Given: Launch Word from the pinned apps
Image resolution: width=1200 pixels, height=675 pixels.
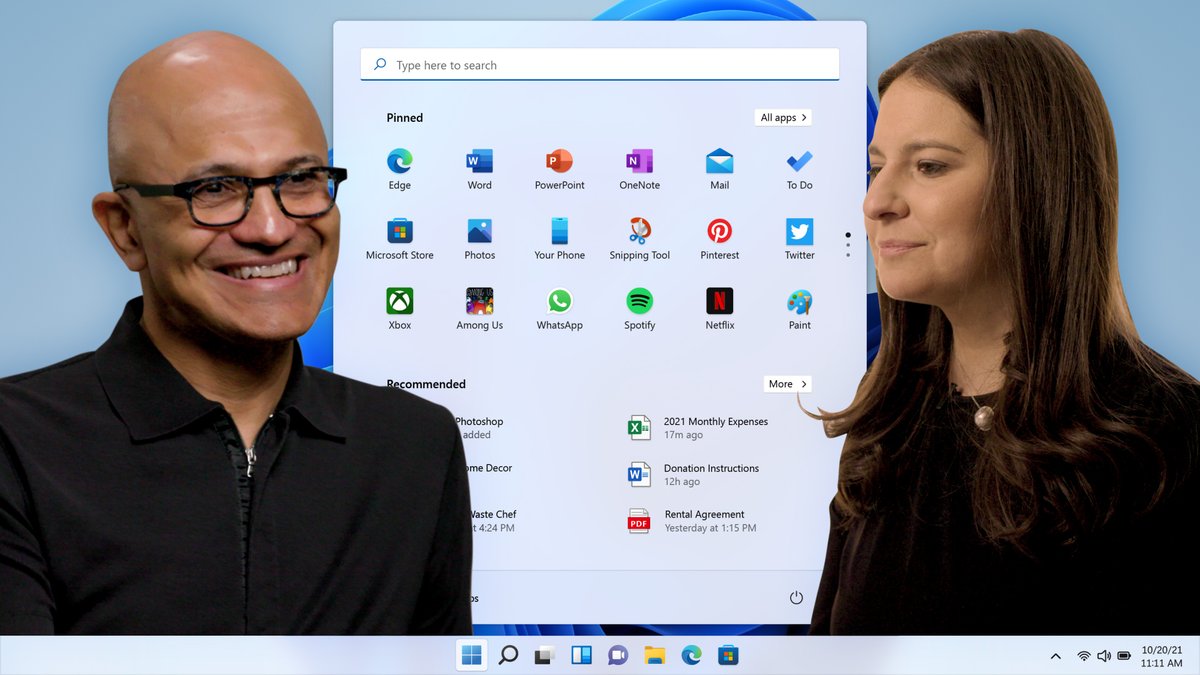Looking at the screenshot, I should click(x=479, y=168).
